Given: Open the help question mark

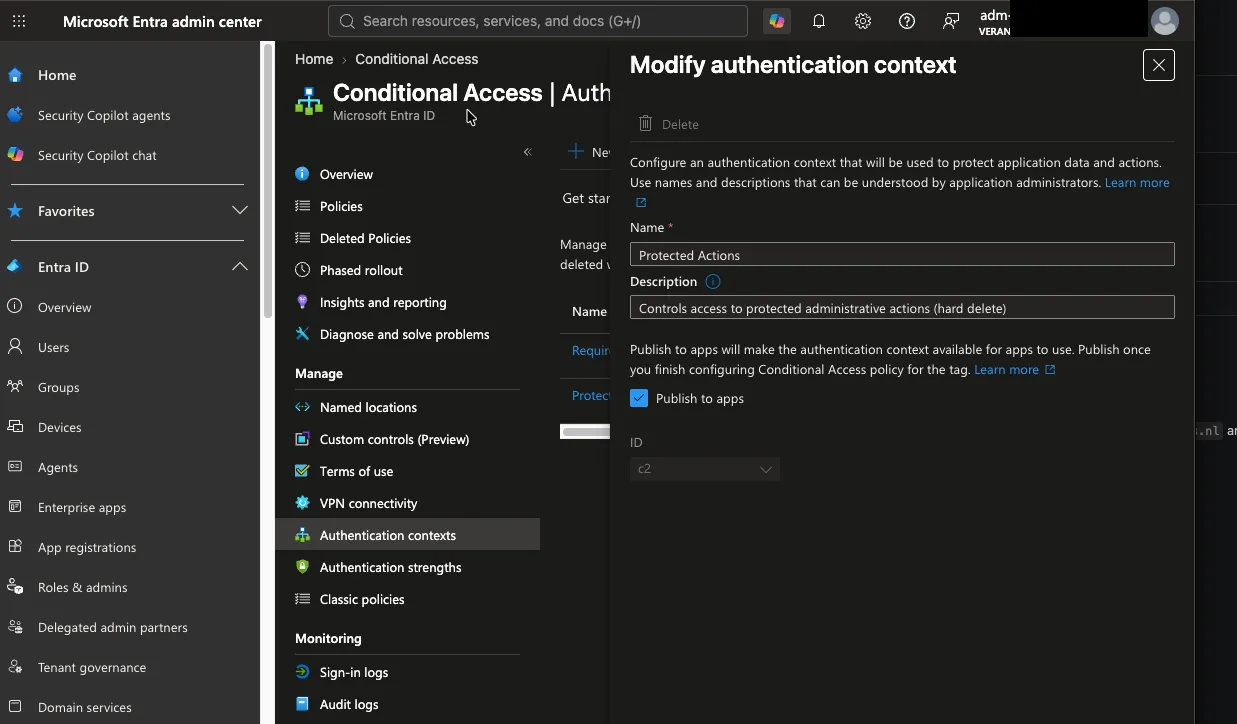Looking at the screenshot, I should (907, 21).
